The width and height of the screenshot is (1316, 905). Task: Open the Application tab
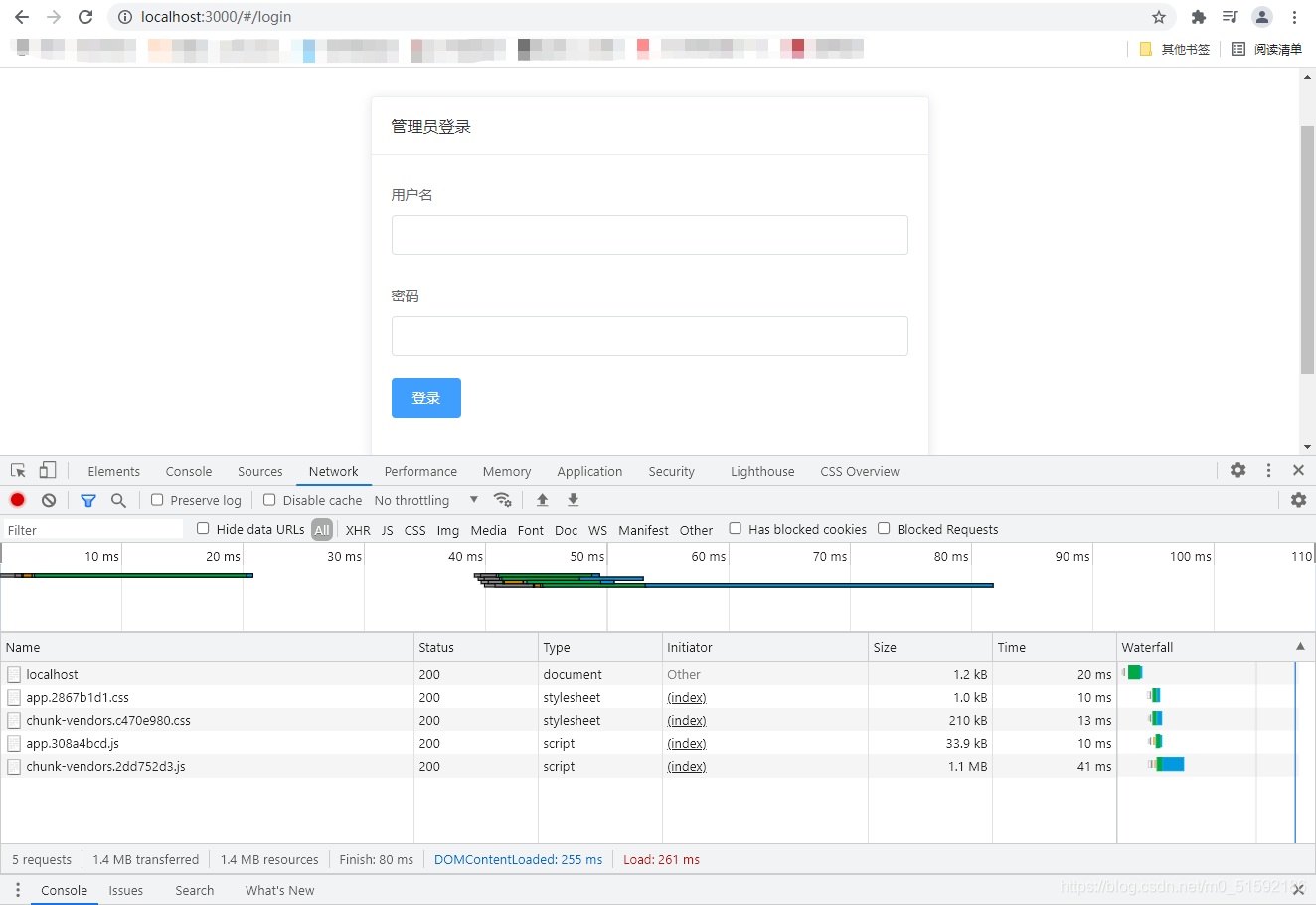(589, 471)
